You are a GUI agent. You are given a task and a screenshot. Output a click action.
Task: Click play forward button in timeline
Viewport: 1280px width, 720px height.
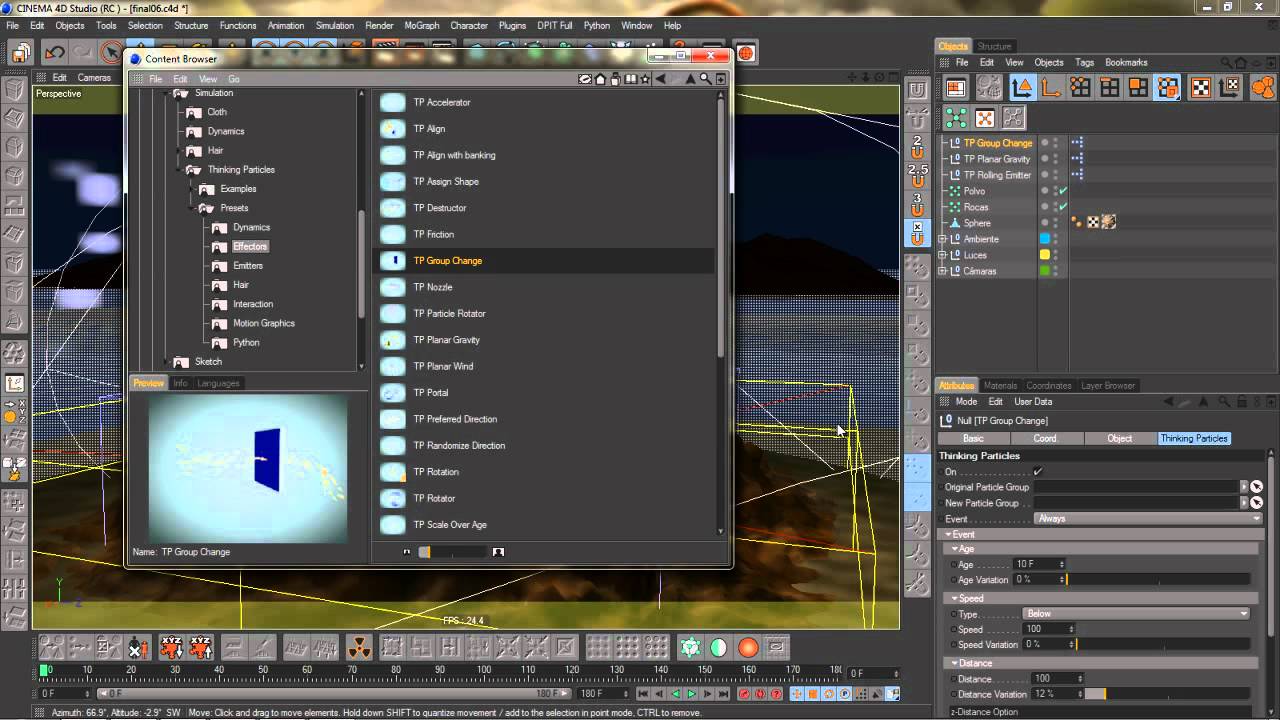(691, 693)
